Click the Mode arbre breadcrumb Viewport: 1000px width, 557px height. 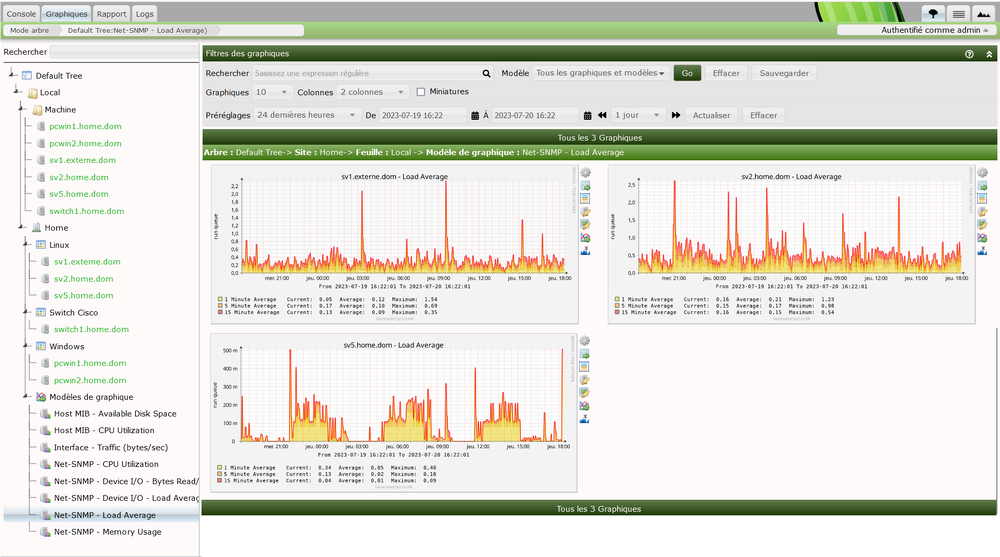click(29, 30)
